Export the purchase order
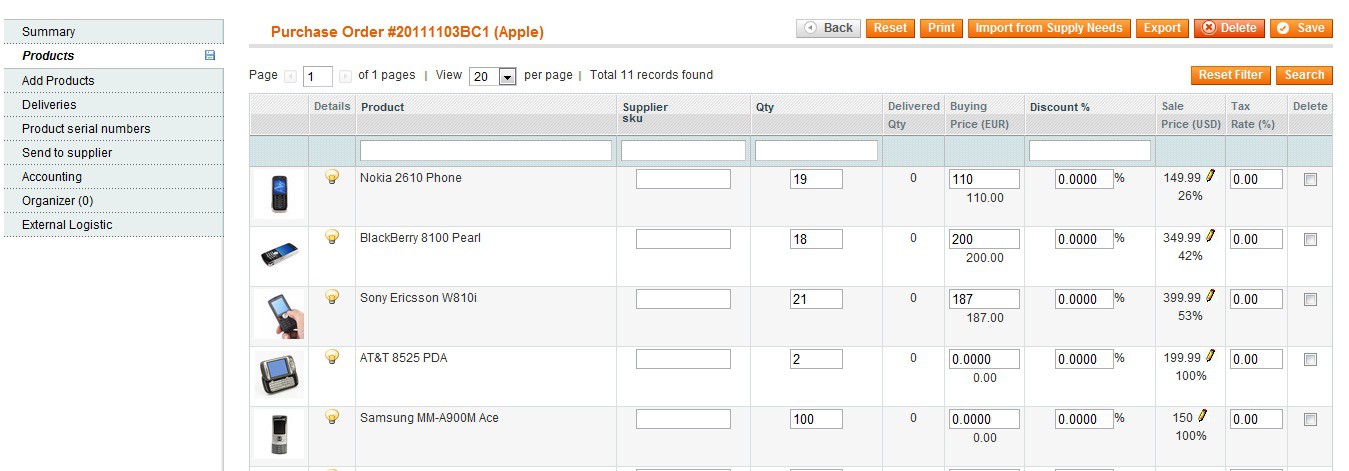This screenshot has height=471, width=1349. click(1162, 28)
